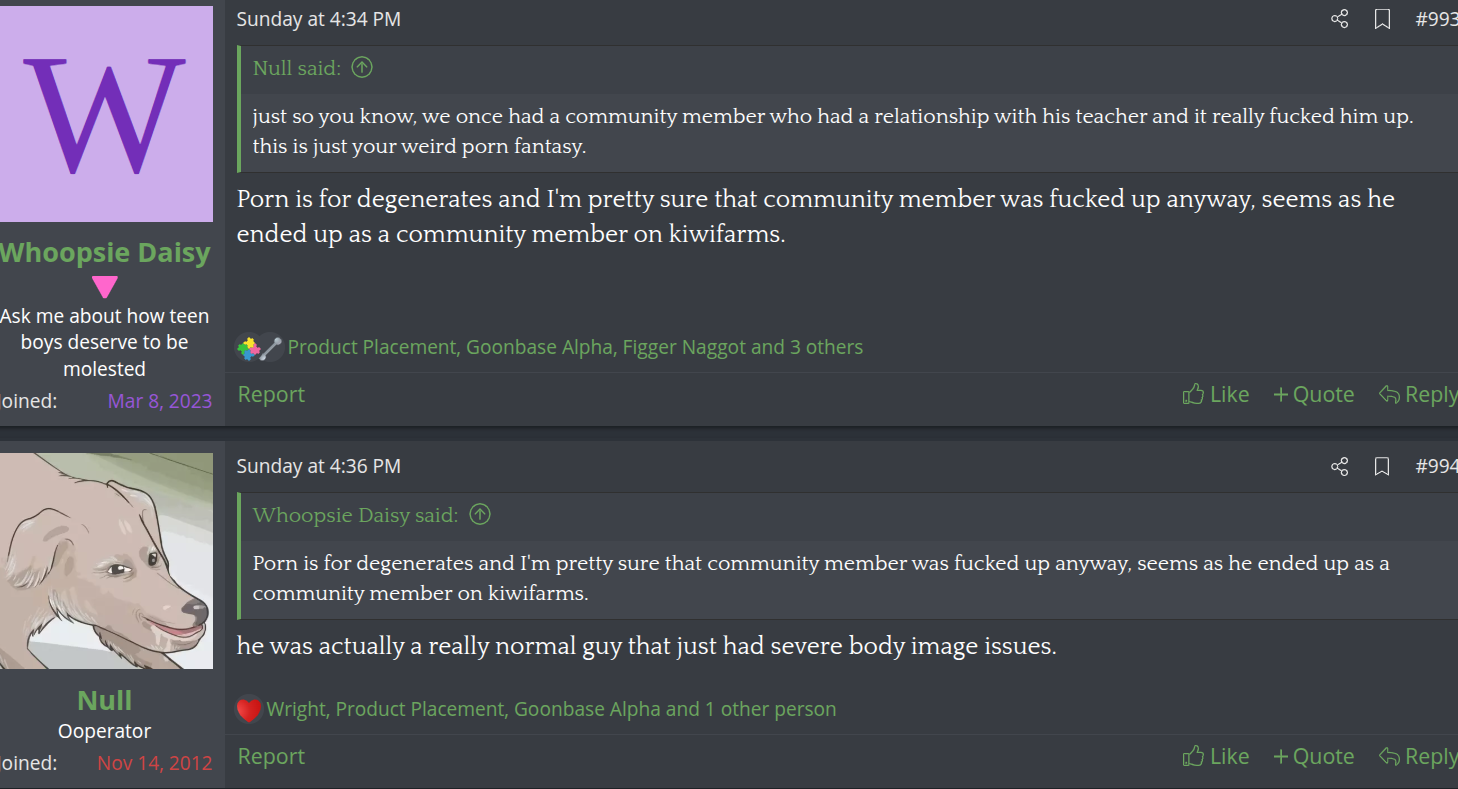Quote post #993

click(x=1313, y=395)
